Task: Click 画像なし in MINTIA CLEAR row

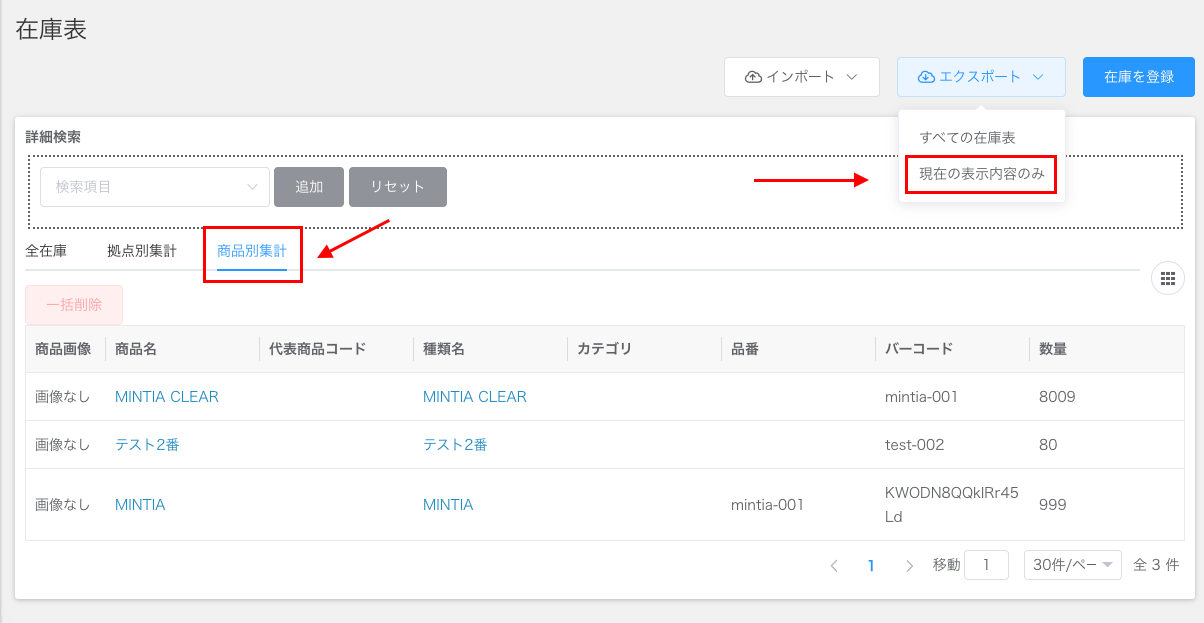Action: 63,397
